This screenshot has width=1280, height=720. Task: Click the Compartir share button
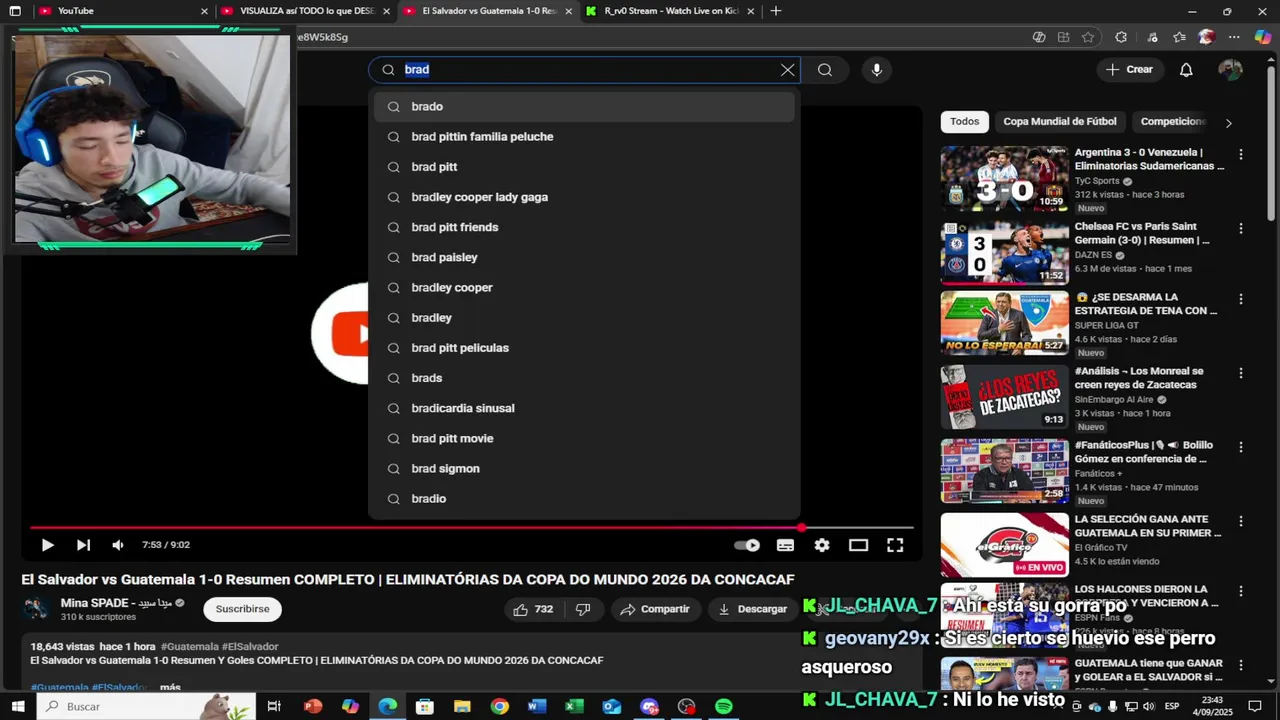click(x=655, y=609)
